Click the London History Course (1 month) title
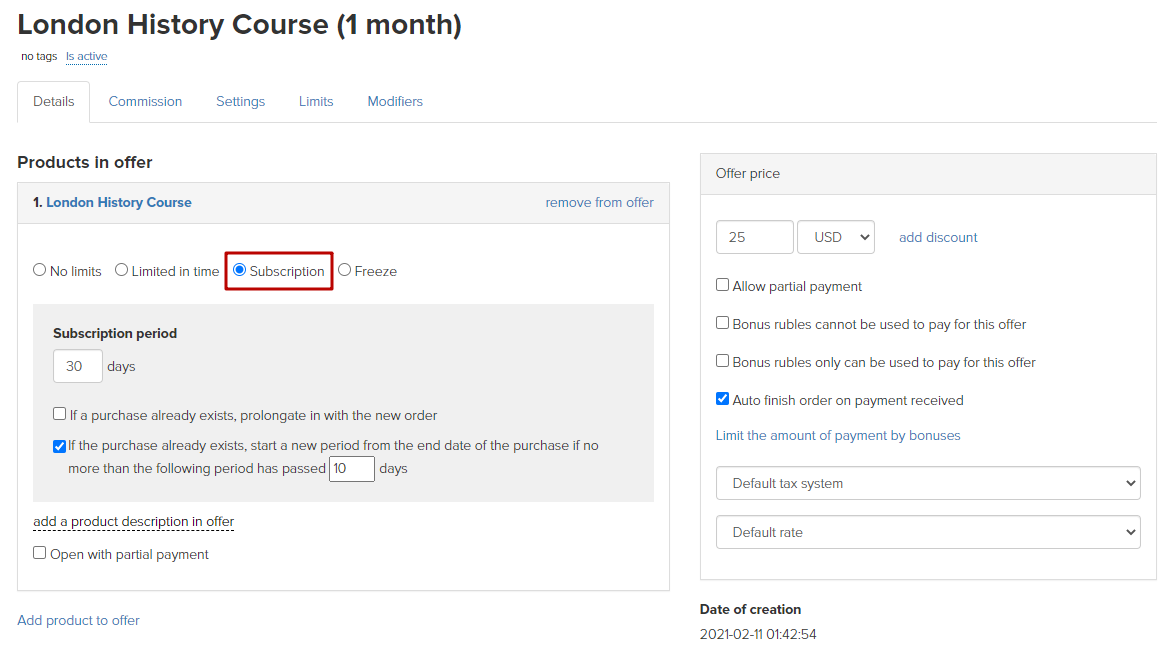 coord(240,25)
